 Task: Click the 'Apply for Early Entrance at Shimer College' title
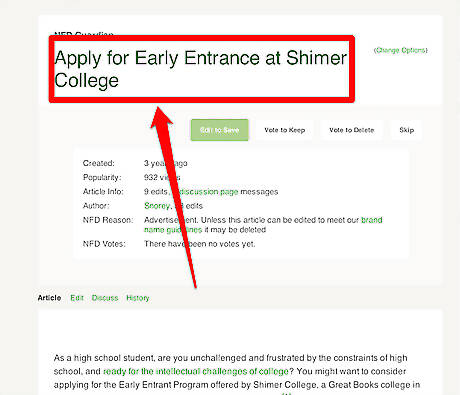[x=201, y=69]
